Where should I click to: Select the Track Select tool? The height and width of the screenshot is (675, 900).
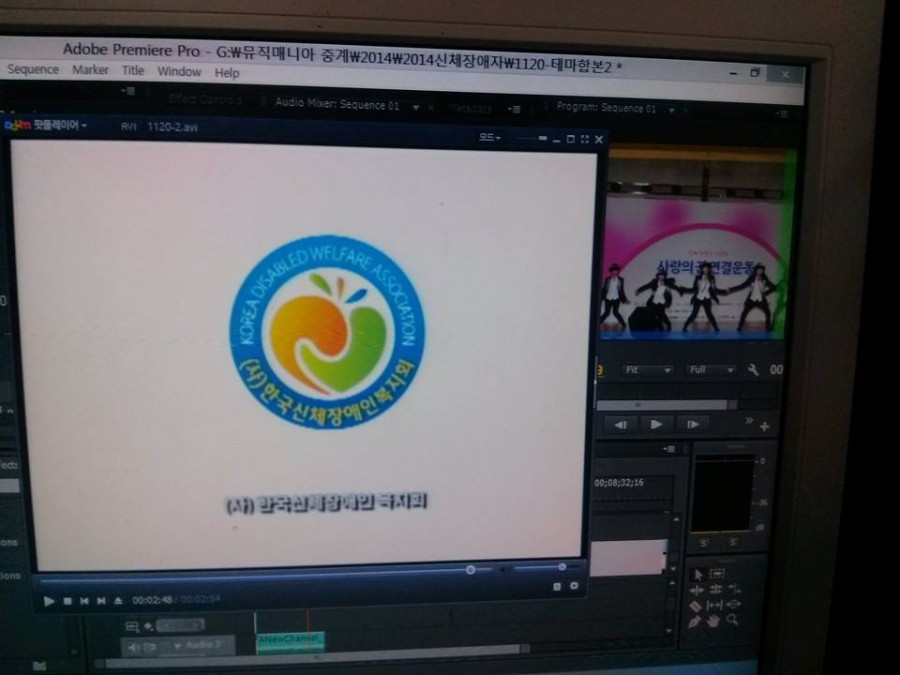(x=717, y=573)
